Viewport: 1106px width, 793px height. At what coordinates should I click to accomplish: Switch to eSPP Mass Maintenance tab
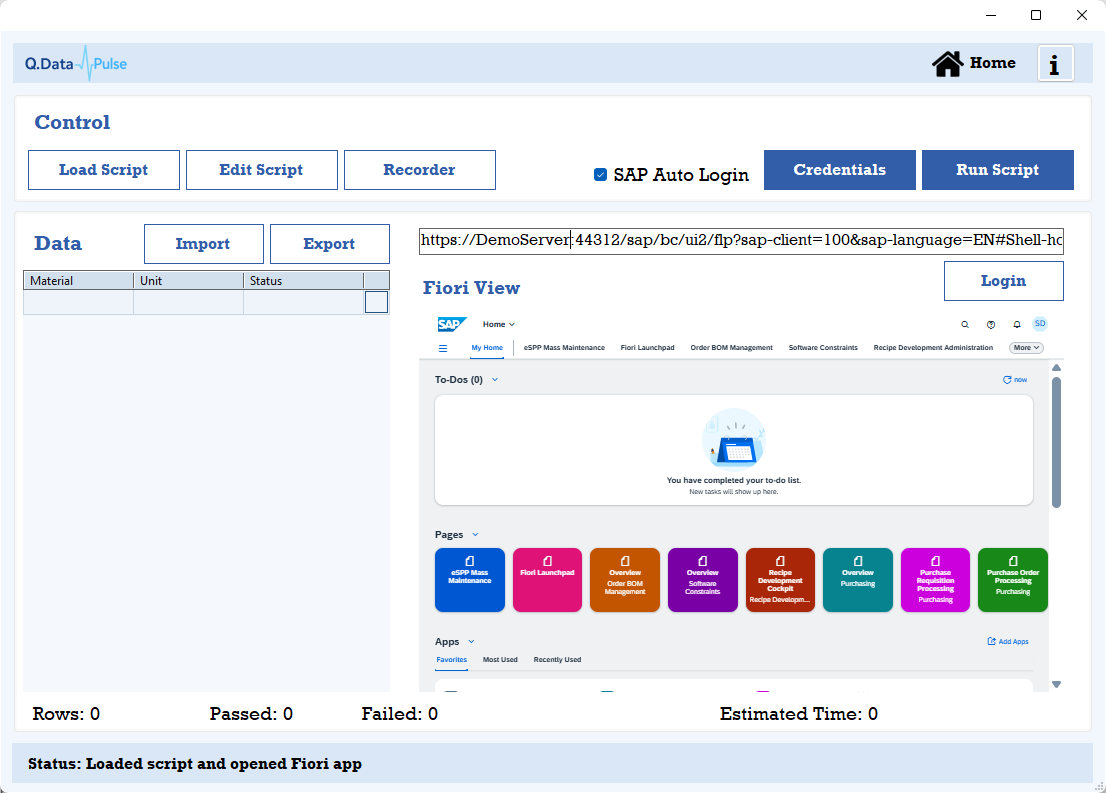564,348
